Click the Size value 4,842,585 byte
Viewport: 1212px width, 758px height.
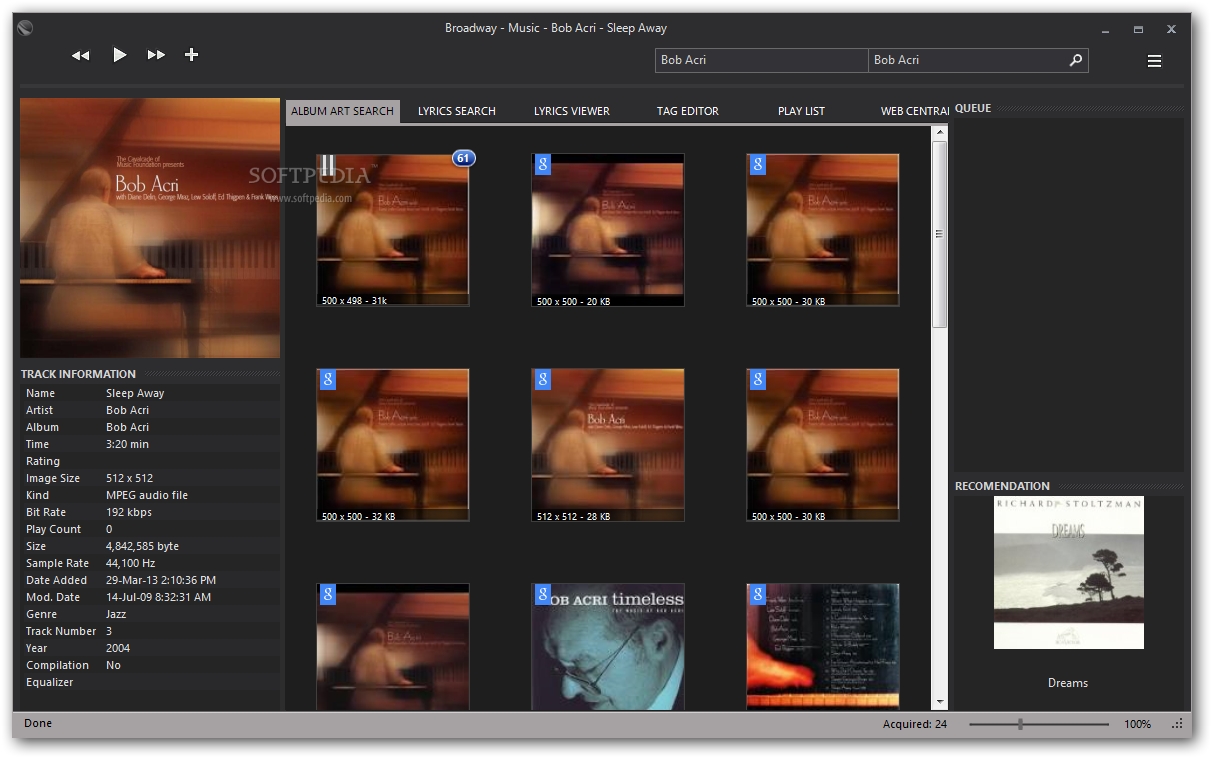pos(143,546)
